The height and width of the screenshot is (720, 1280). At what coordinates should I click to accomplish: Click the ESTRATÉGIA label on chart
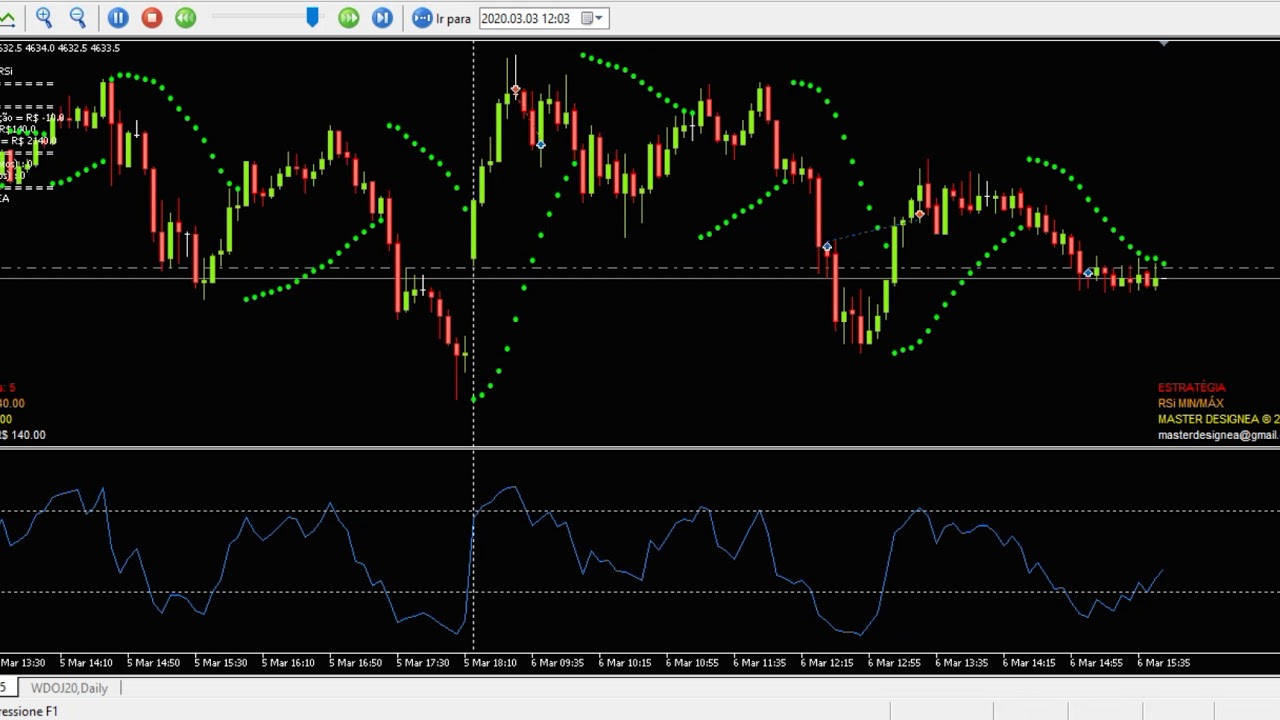1191,387
